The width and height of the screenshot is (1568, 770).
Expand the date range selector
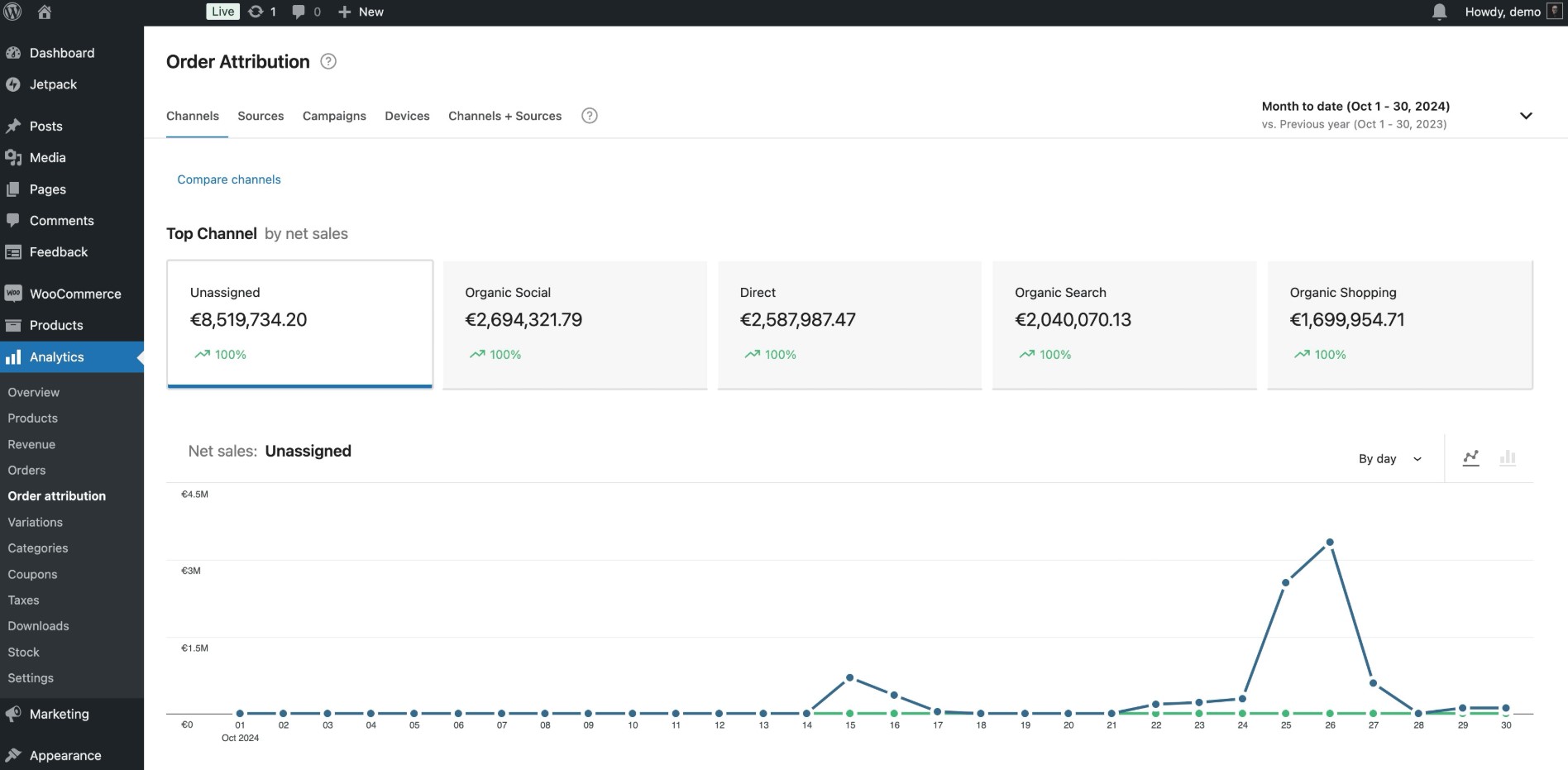1526,116
